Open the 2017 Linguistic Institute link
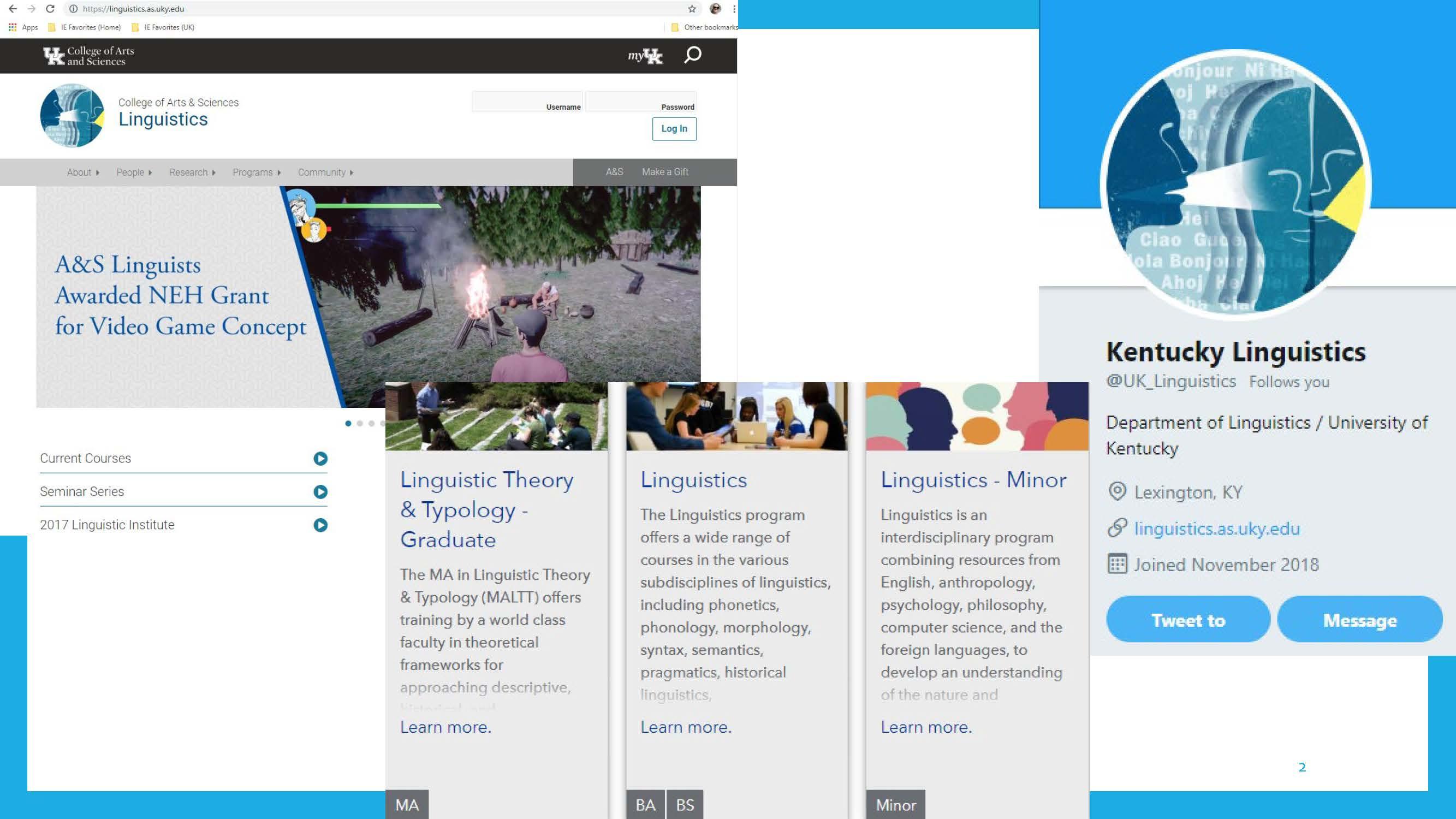Image resolution: width=1456 pixels, height=819 pixels. (107, 525)
